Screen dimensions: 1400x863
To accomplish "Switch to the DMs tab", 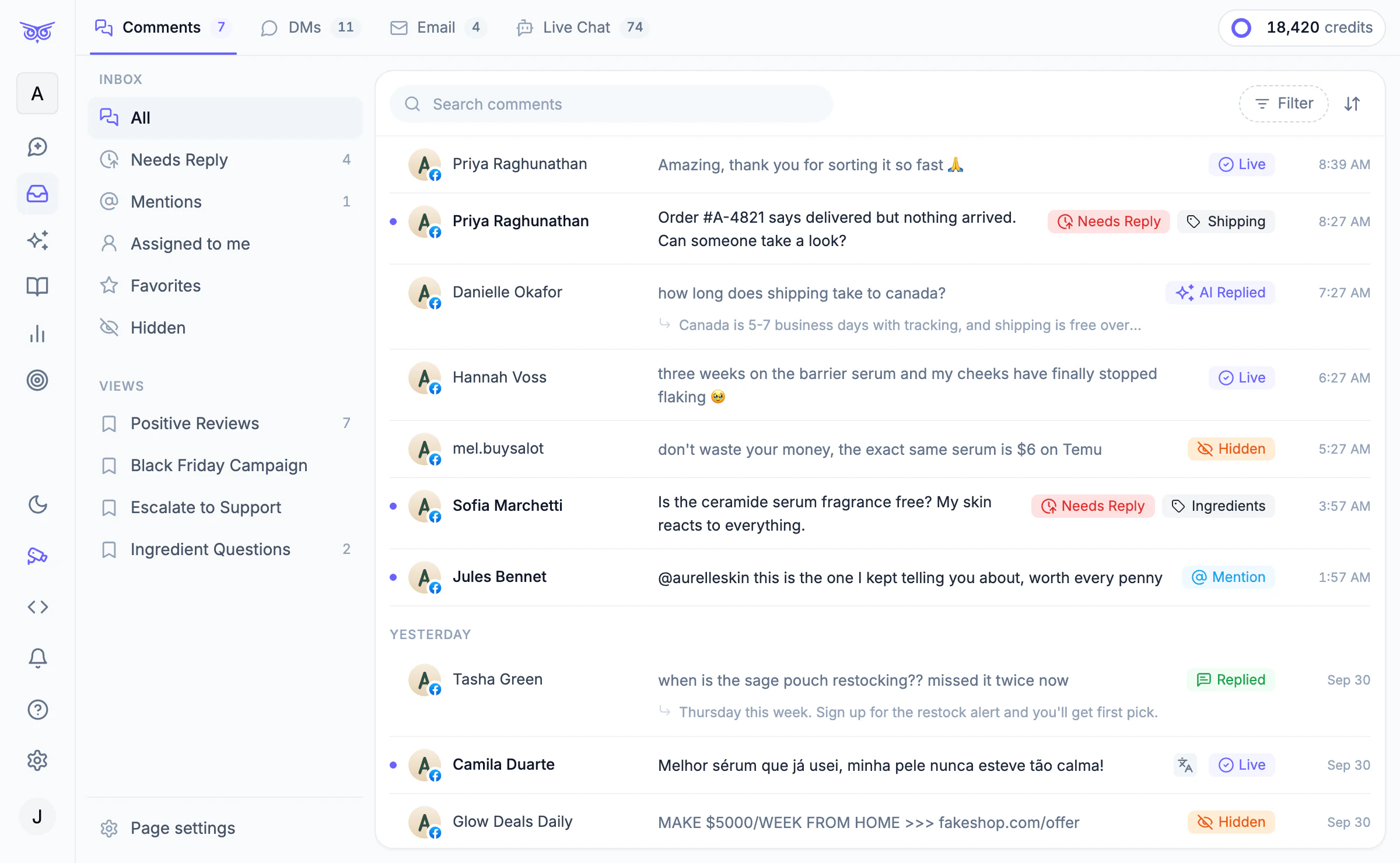I will tap(310, 27).
